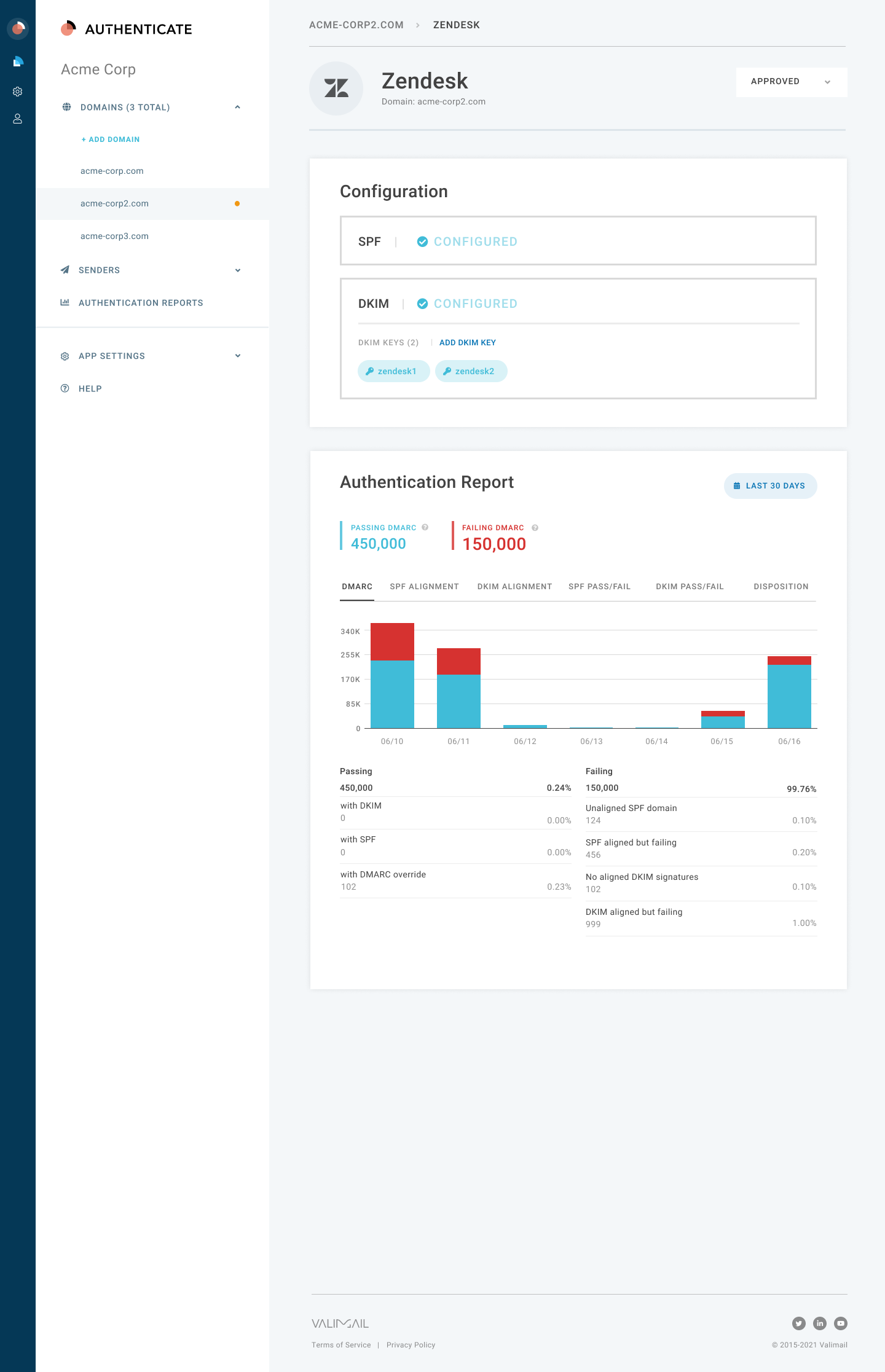885x1372 pixels.
Task: Open the blue product icon in left rail
Action: (18, 61)
